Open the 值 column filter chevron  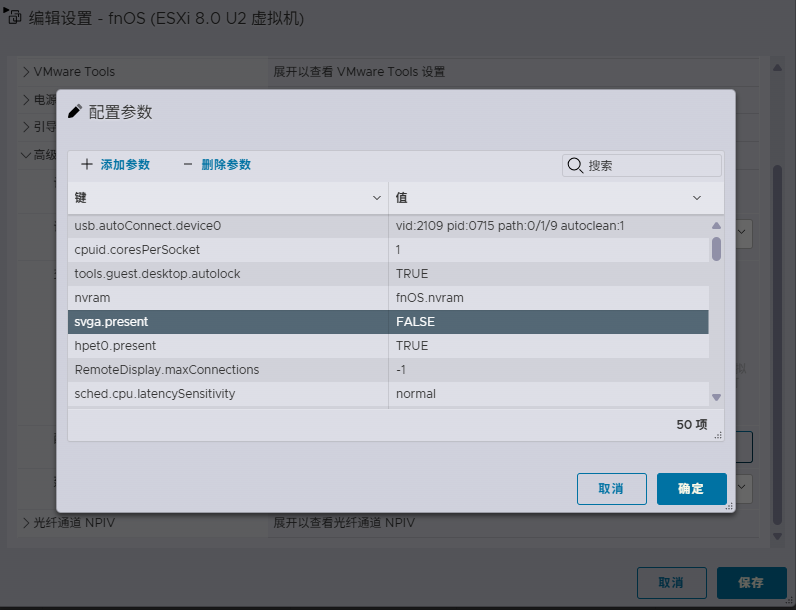[697, 198]
